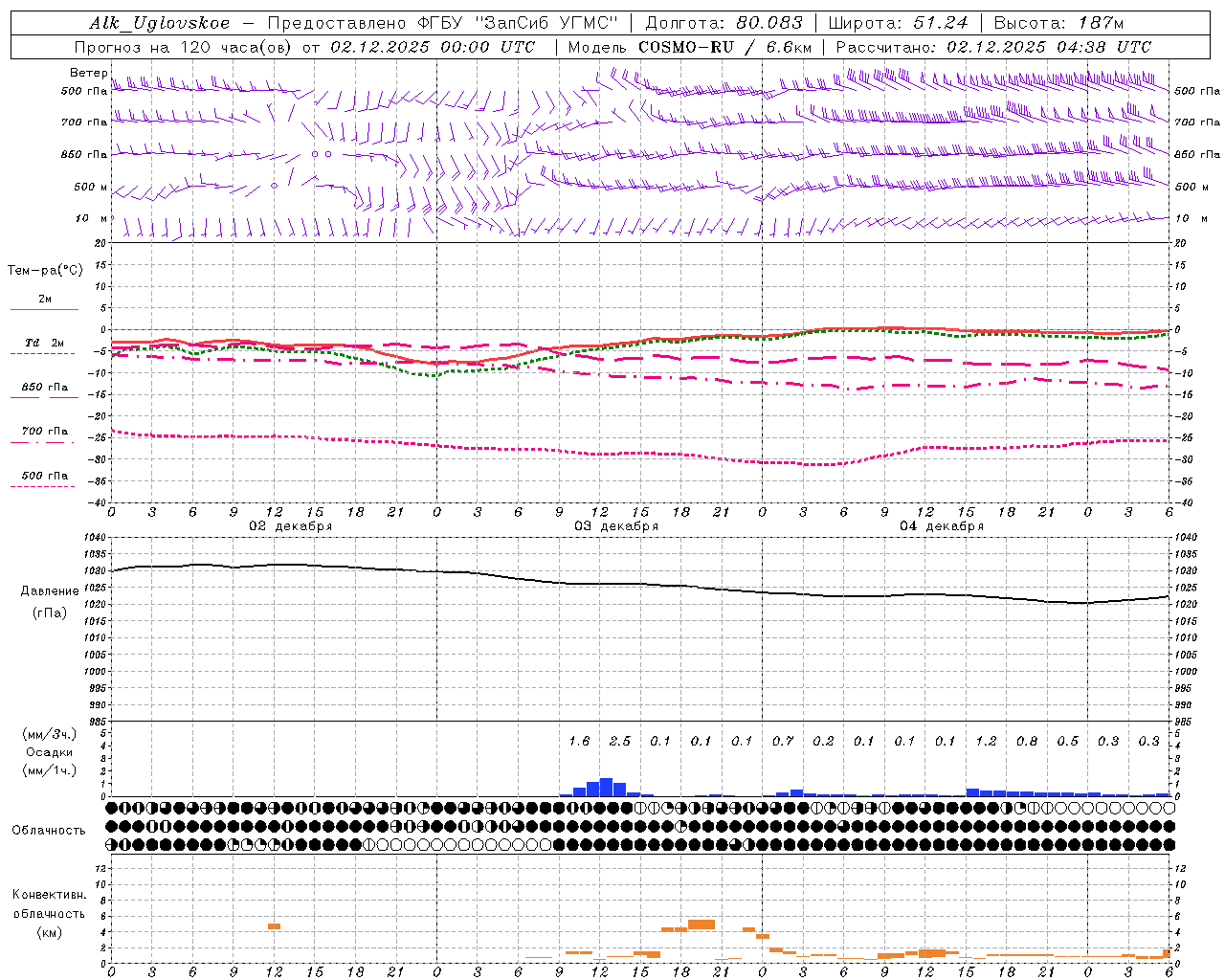
Task: Click the 500 гПа temperature legend label above dotted line
Action: tap(44, 476)
